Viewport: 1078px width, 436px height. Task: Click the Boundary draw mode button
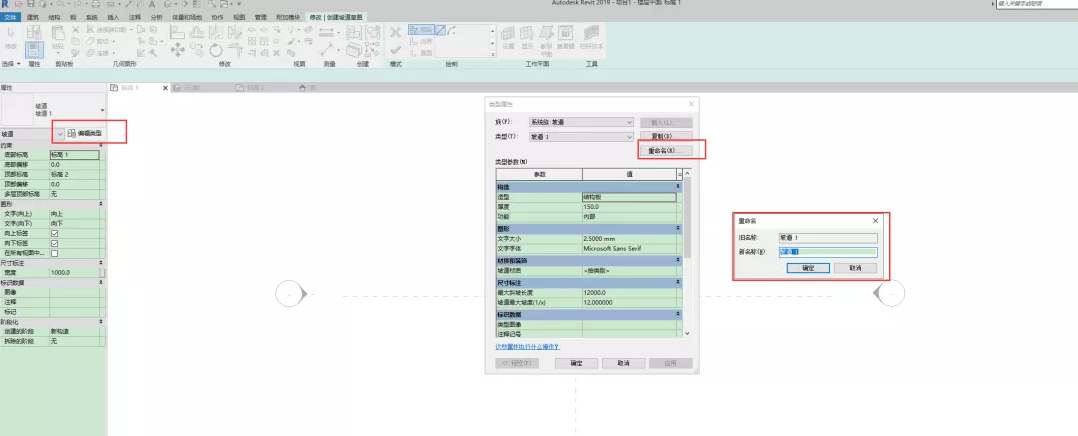coord(421,41)
